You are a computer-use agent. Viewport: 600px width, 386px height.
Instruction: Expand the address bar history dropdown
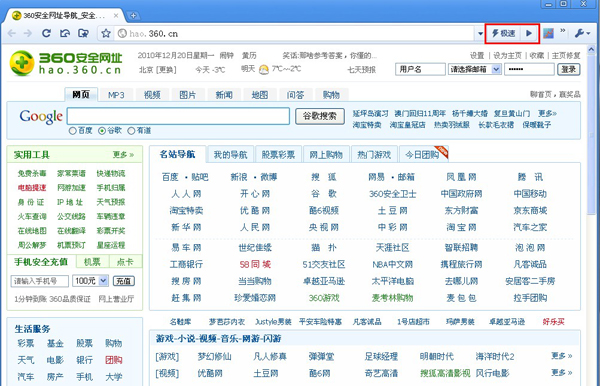(480, 34)
